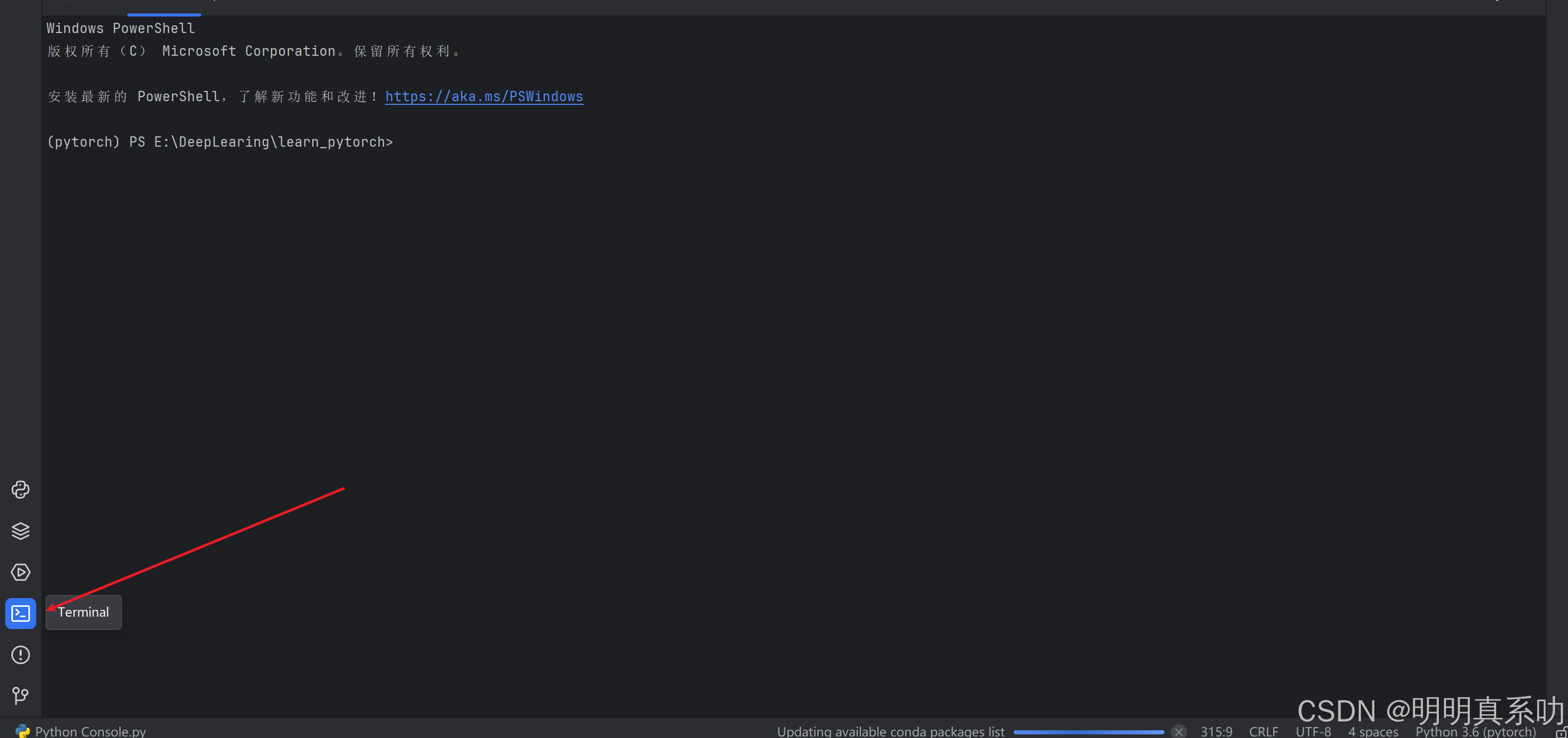
Task: Change the CRLF line separator
Action: (x=1264, y=731)
